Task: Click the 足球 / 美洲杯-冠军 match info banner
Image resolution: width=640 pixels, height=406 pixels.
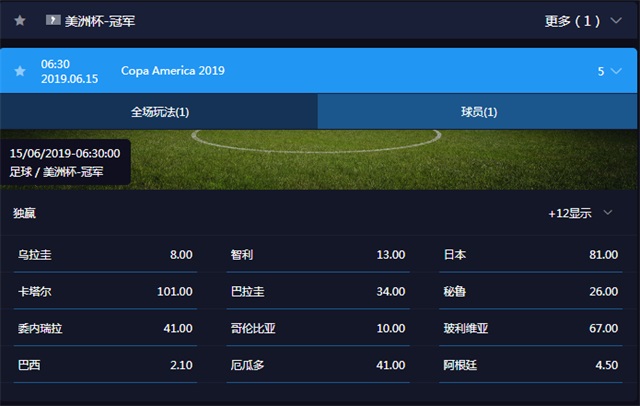Action: click(65, 162)
